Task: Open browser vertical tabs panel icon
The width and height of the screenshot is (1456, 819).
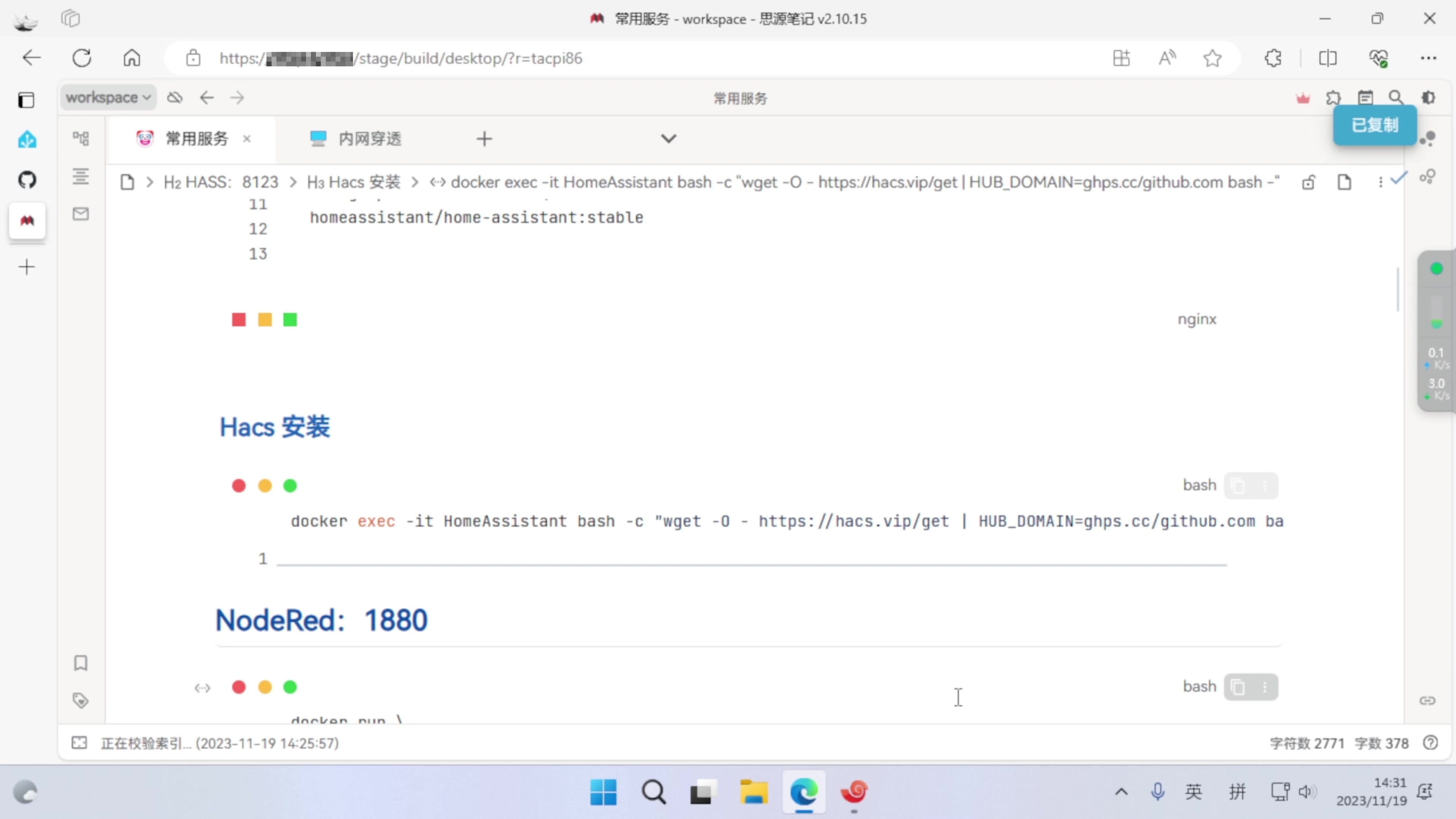Action: point(26,100)
